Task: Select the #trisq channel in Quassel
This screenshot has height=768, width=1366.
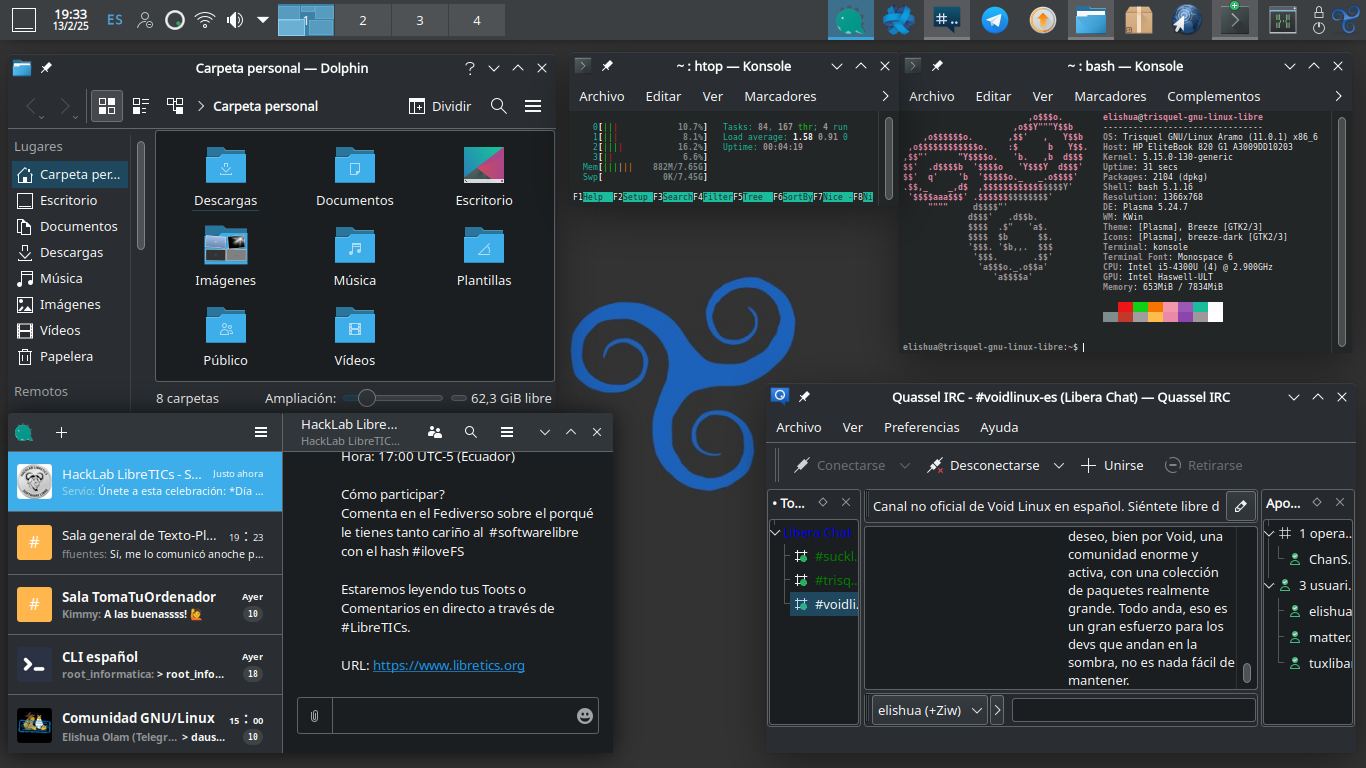Action: 827,580
